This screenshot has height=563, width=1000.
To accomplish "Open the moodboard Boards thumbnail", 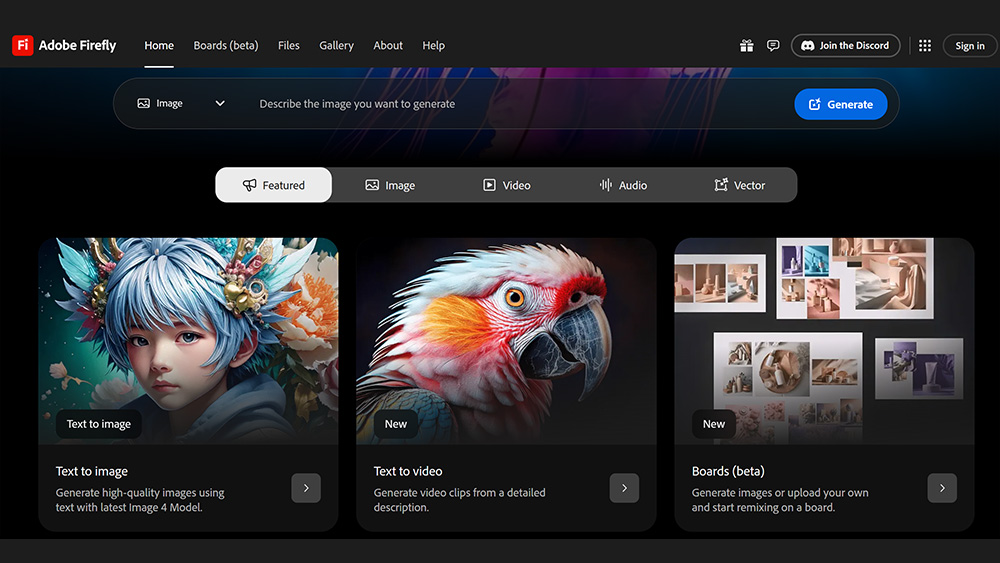I will pyautogui.click(x=824, y=341).
